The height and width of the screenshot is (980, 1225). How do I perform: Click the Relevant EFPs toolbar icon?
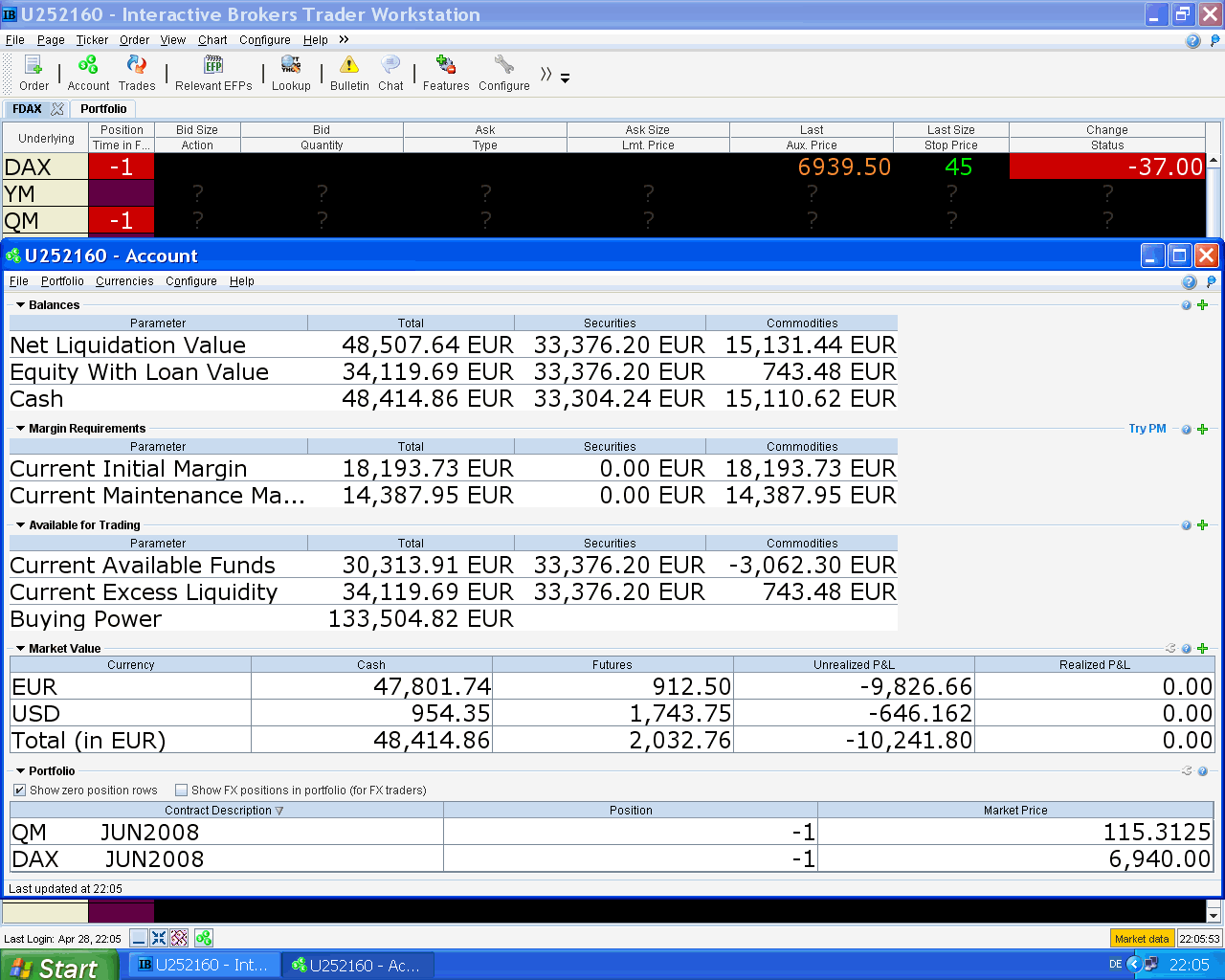pyautogui.click(x=213, y=73)
